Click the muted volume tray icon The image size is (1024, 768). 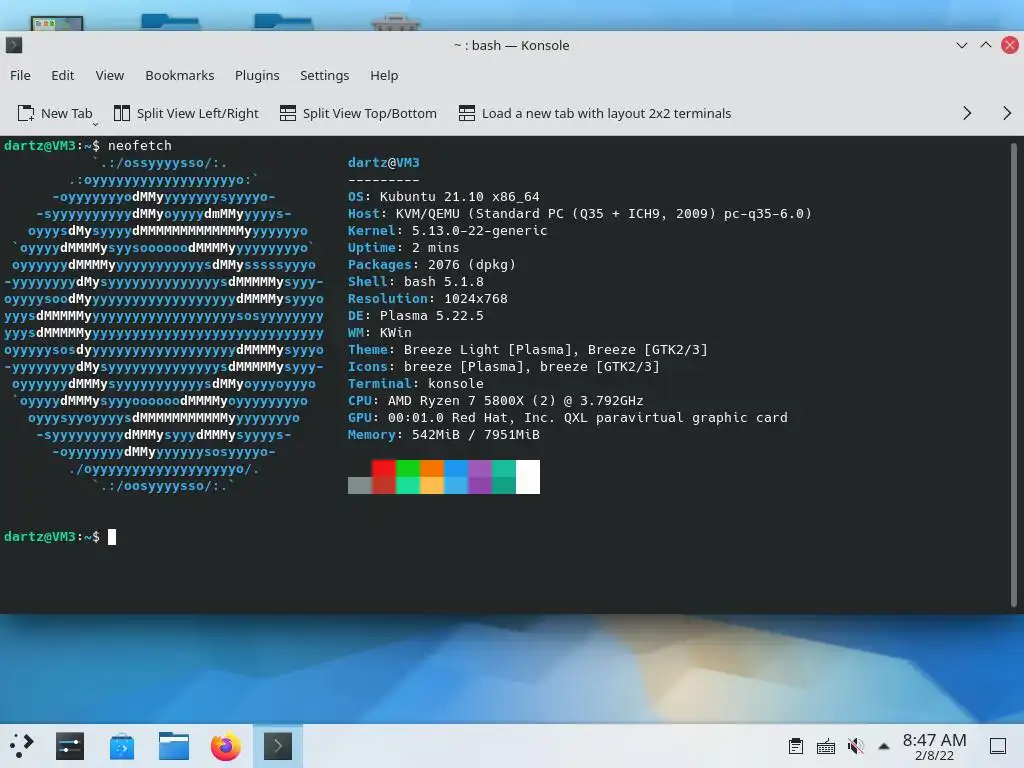(x=856, y=746)
